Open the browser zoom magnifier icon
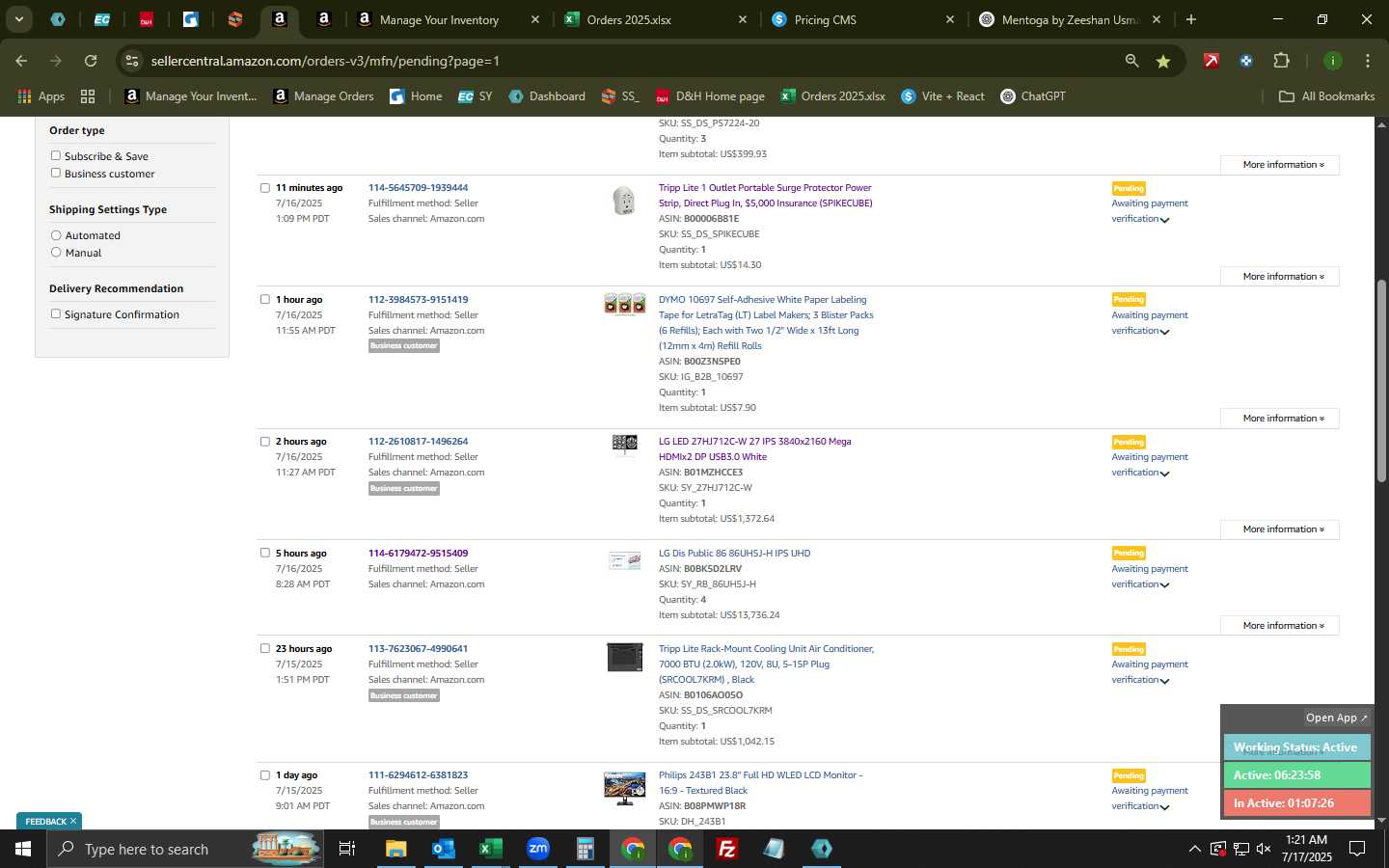 1131,61
